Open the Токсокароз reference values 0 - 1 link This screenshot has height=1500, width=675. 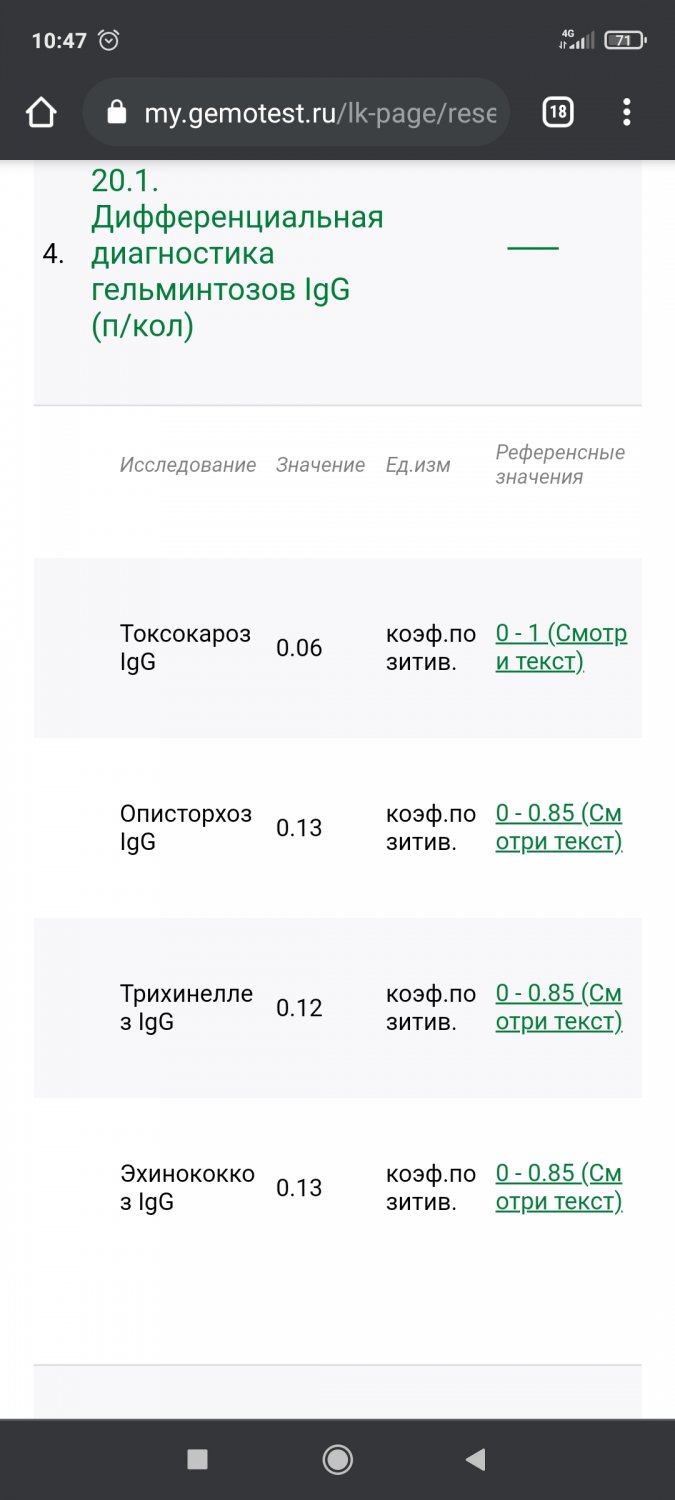tap(561, 647)
